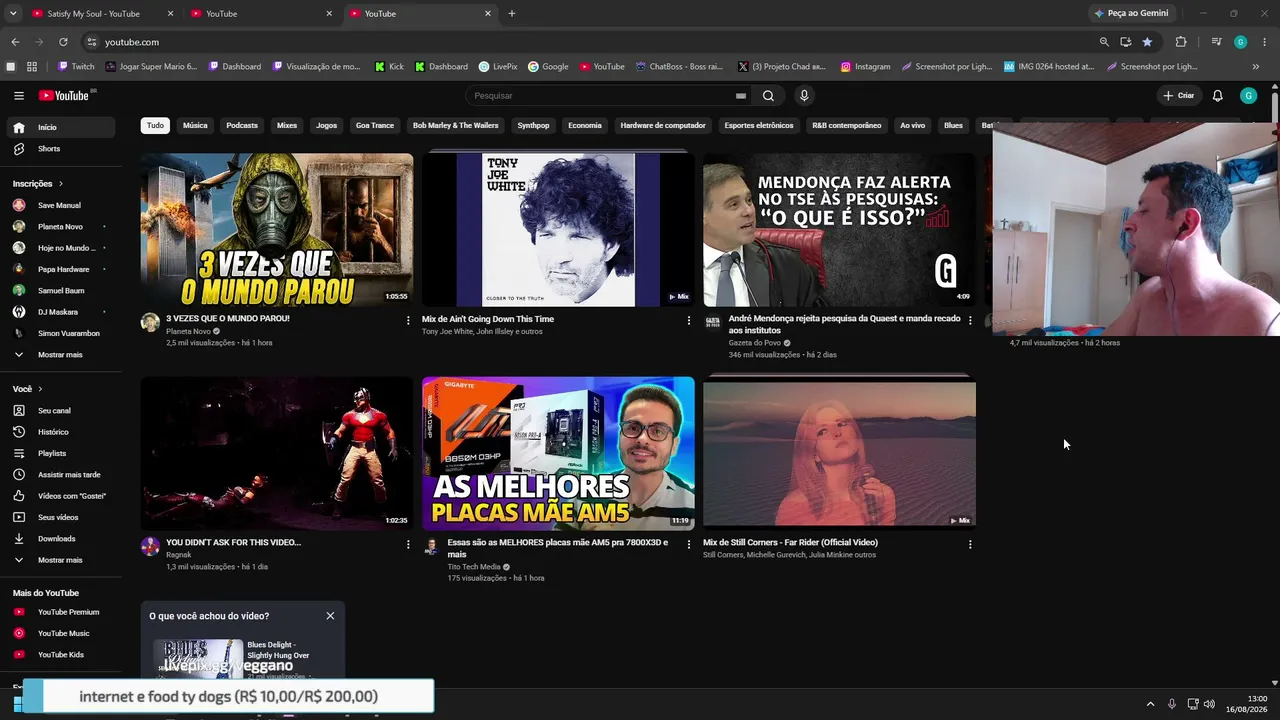
Task: Select the Goa Trance filter chip
Action: point(375,126)
